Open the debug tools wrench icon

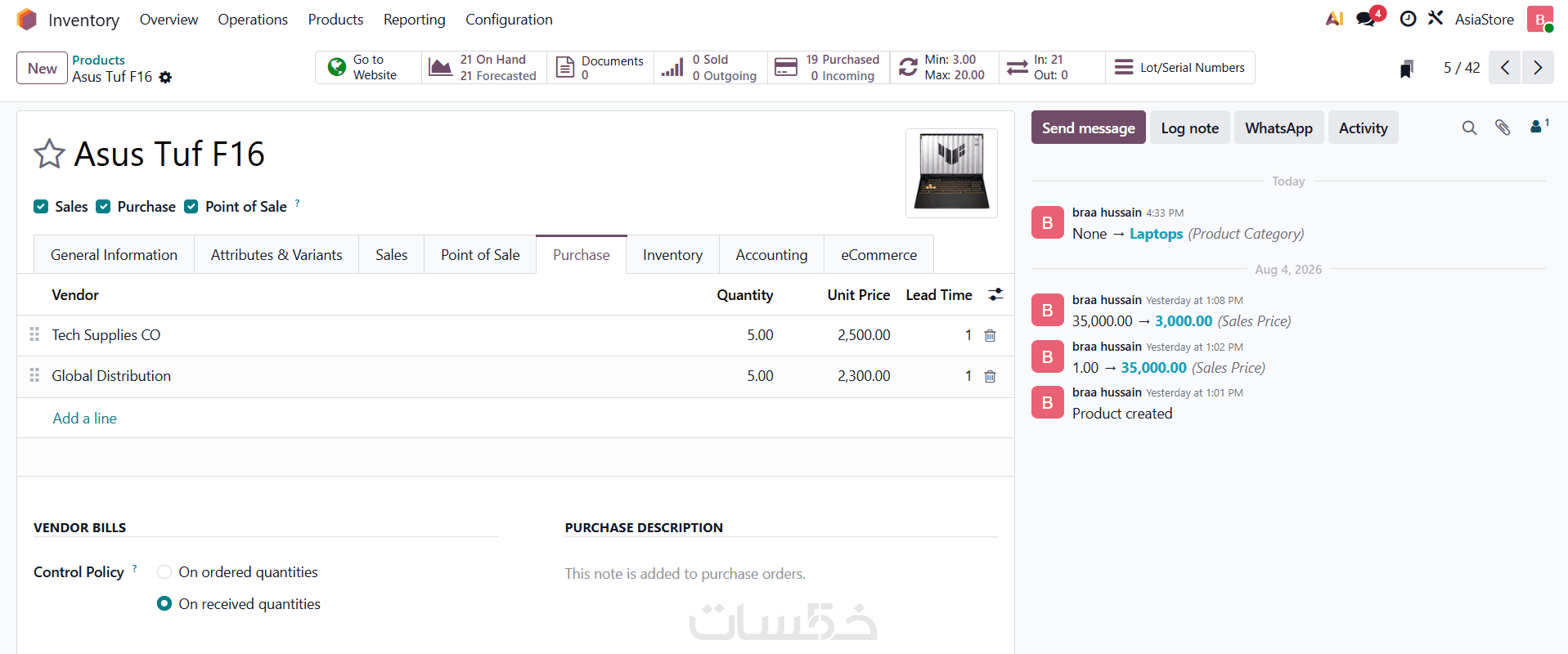[x=1435, y=18]
